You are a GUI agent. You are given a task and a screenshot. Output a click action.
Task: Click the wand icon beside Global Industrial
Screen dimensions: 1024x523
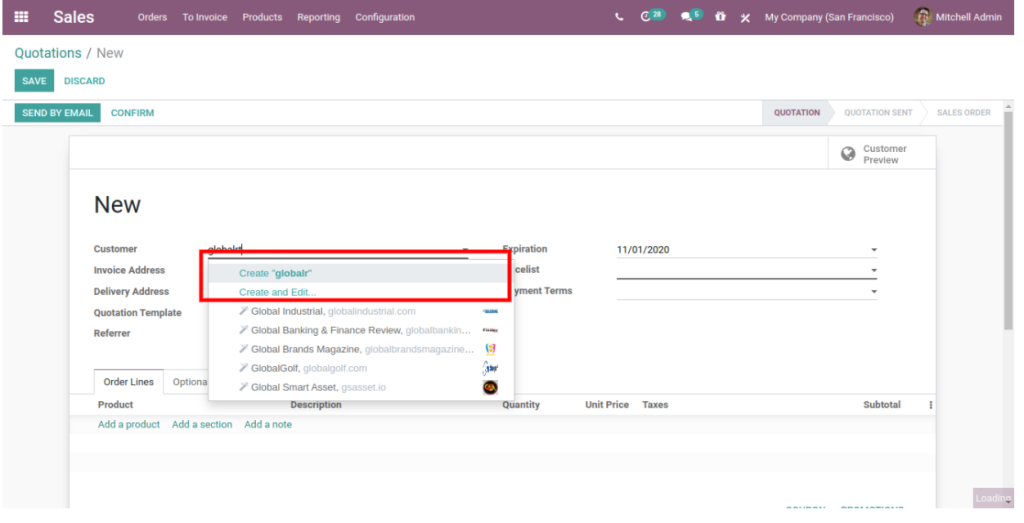pos(244,311)
